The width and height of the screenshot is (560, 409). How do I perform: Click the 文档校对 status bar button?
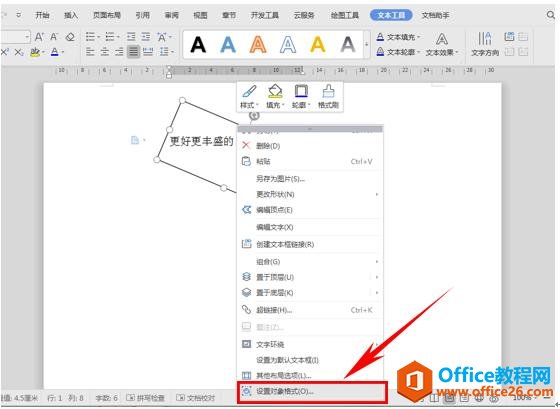(x=196, y=398)
